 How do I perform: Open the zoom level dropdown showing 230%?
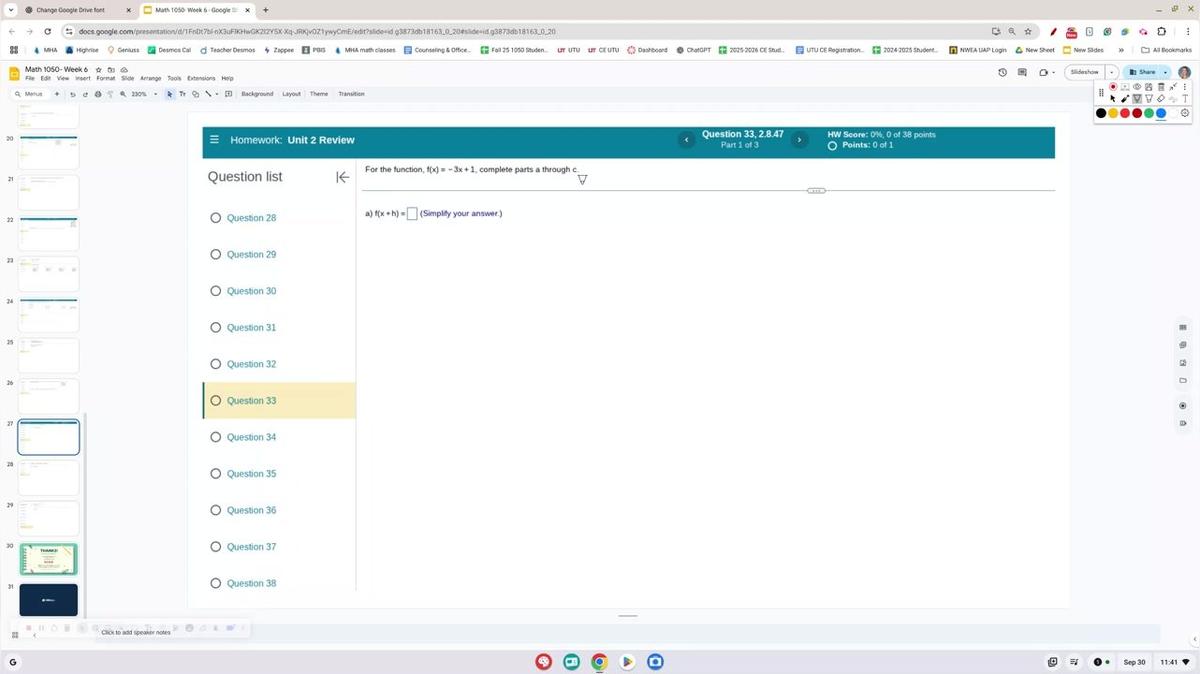140,93
